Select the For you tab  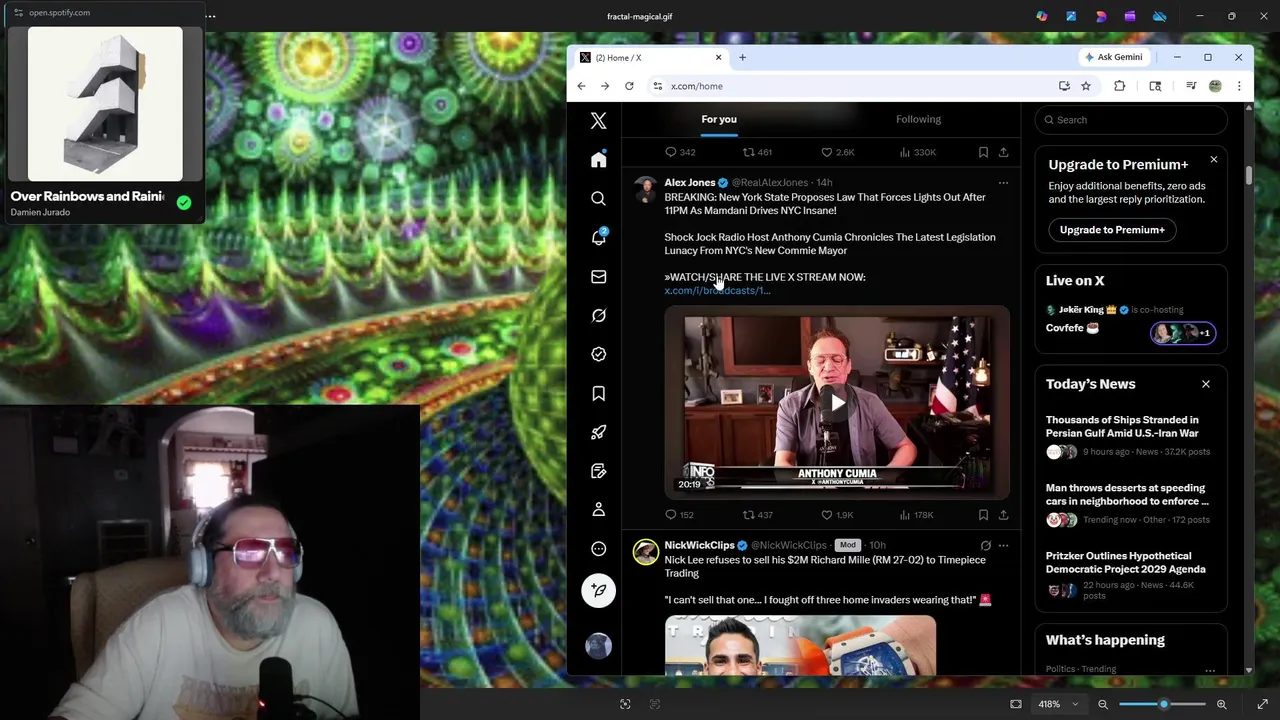coord(719,119)
